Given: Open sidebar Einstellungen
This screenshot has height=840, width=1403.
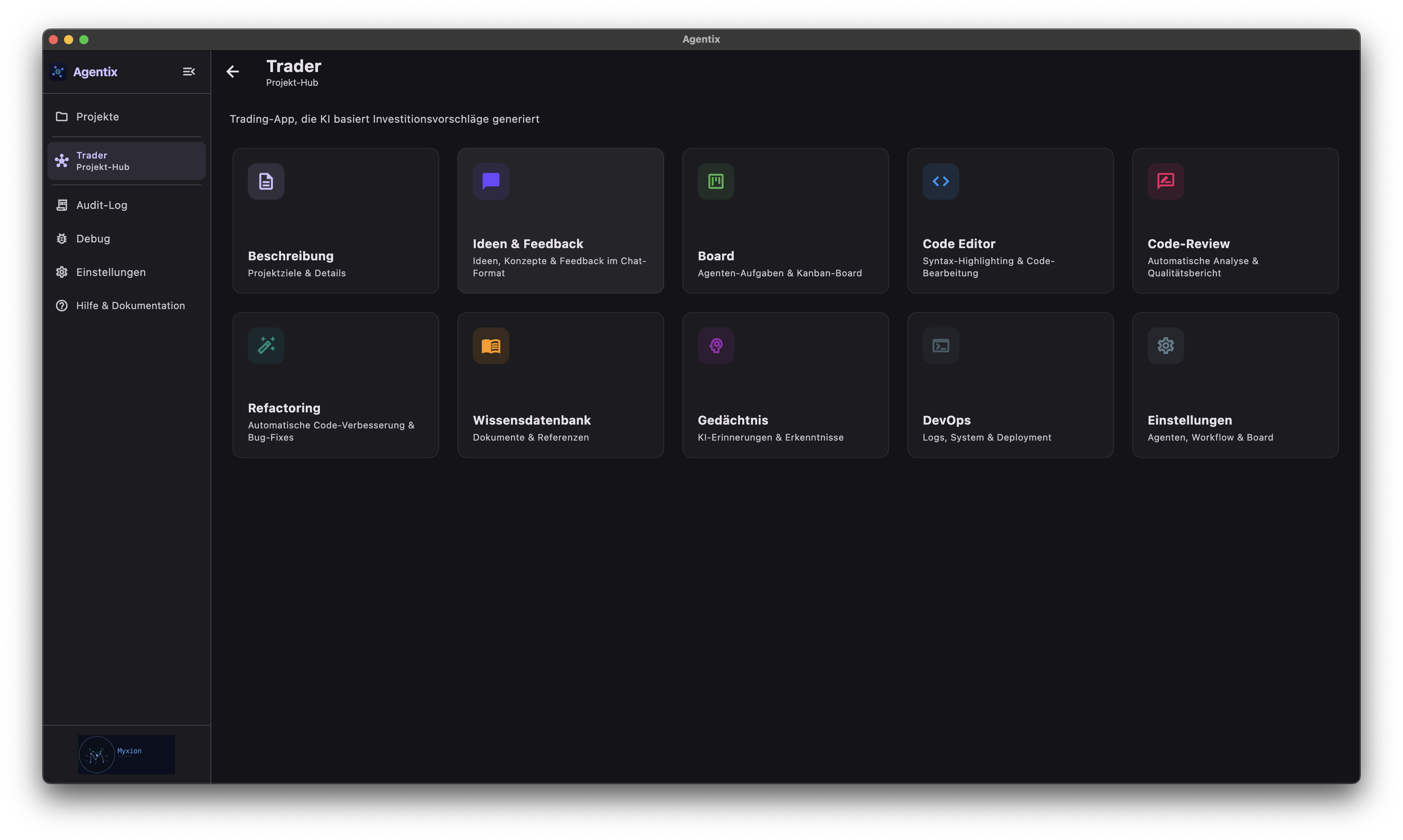Looking at the screenshot, I should pos(126,272).
